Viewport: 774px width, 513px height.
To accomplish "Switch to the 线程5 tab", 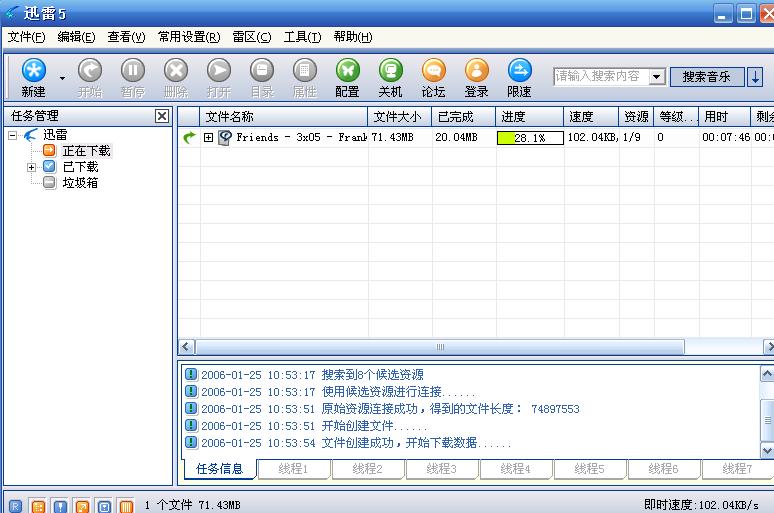I will point(590,469).
